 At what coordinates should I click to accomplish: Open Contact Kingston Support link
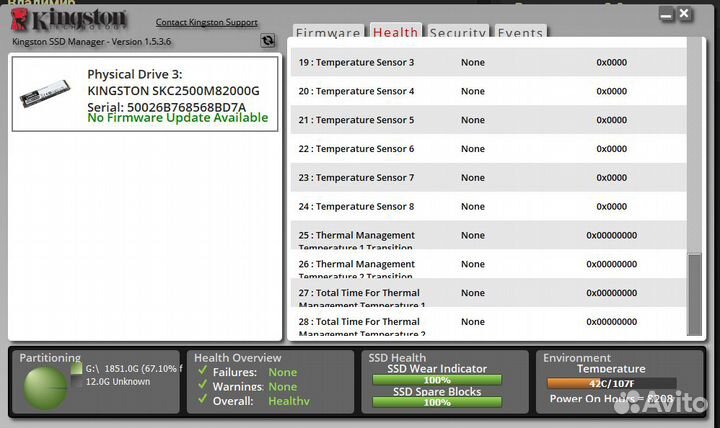point(206,22)
